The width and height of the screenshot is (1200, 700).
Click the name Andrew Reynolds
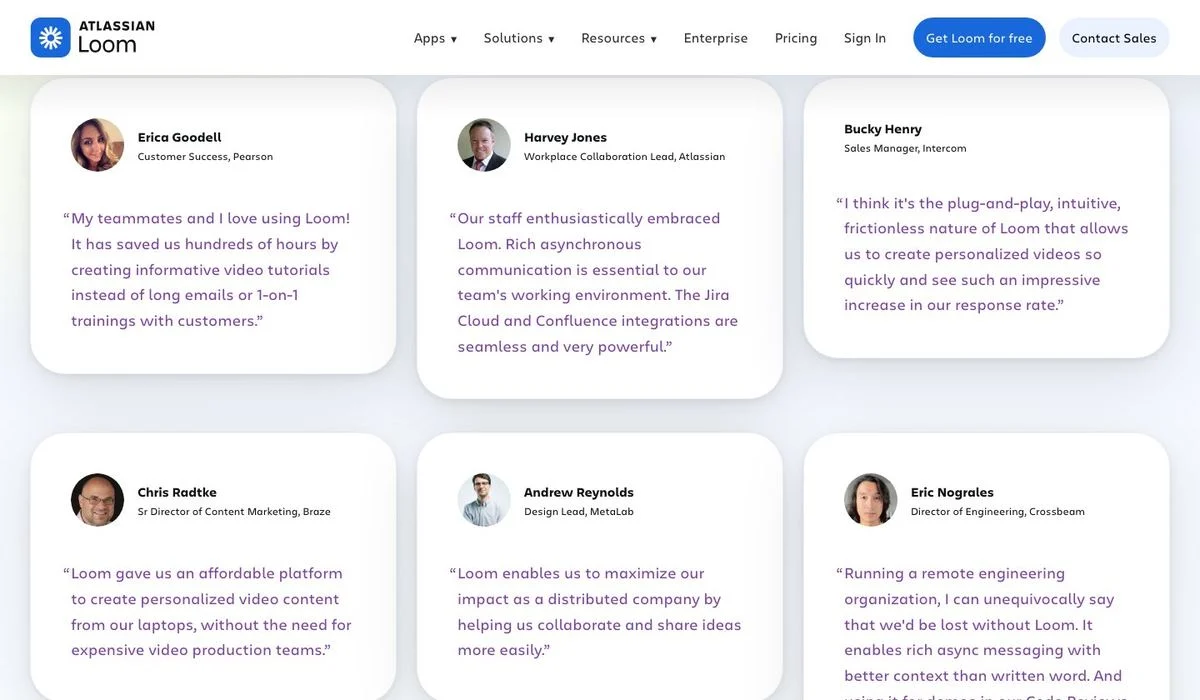click(579, 492)
